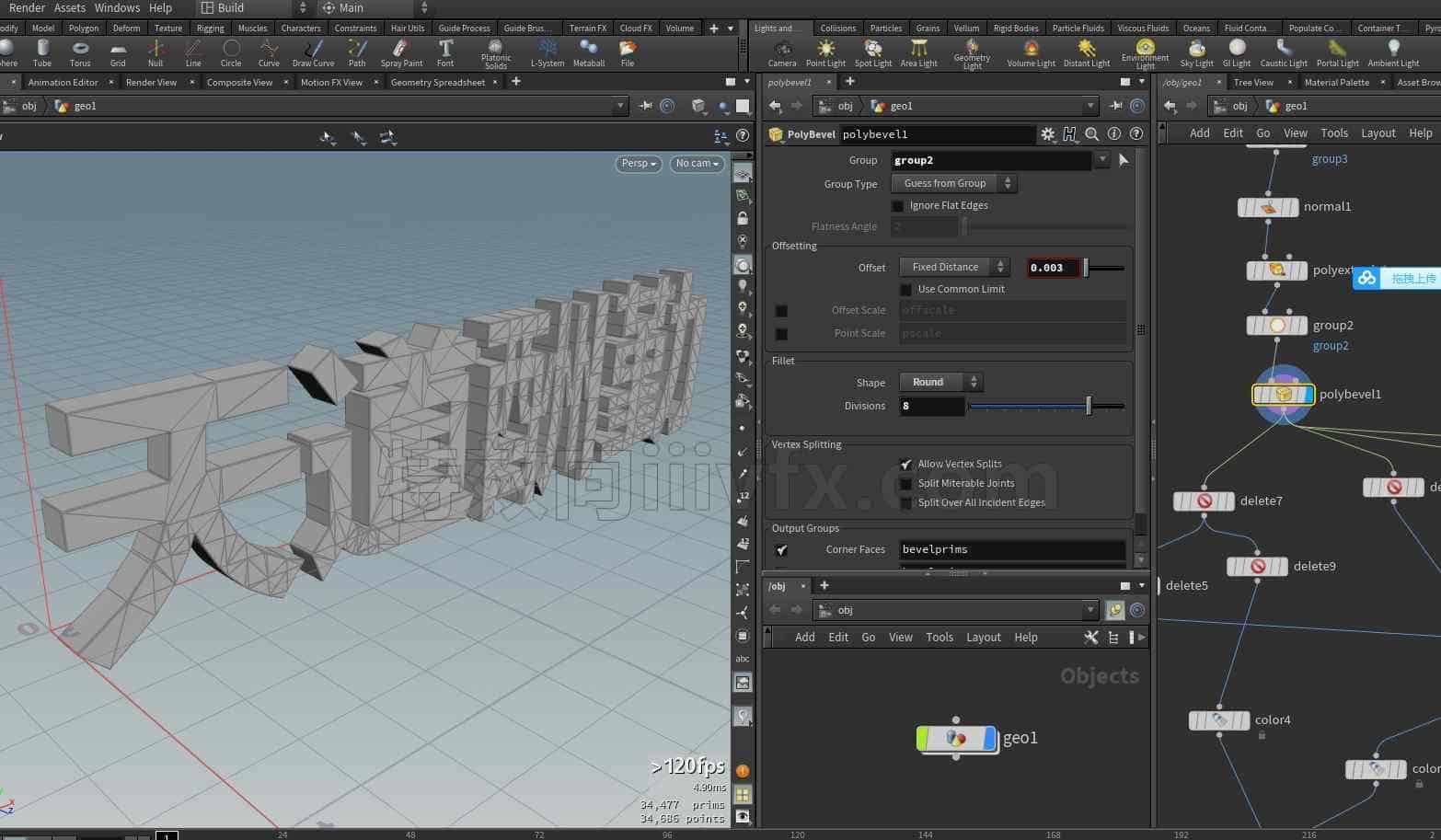Check Split Over All Incident Edges
1441x840 pixels.
(905, 502)
